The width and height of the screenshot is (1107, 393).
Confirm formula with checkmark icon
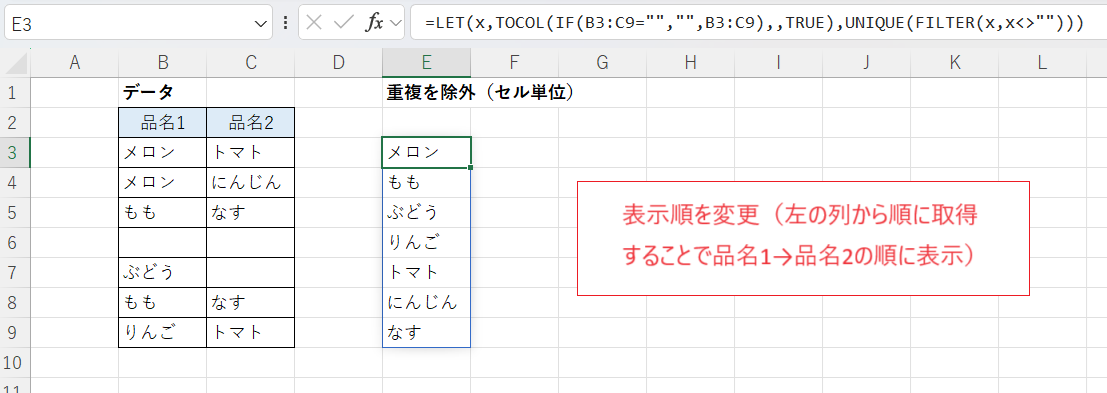point(344,23)
